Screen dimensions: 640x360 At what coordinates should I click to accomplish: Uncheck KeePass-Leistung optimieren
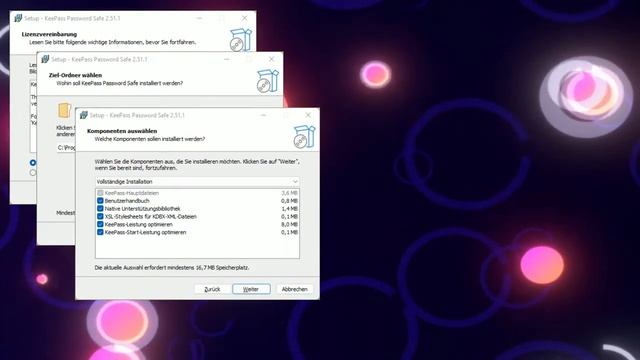[x=100, y=224]
